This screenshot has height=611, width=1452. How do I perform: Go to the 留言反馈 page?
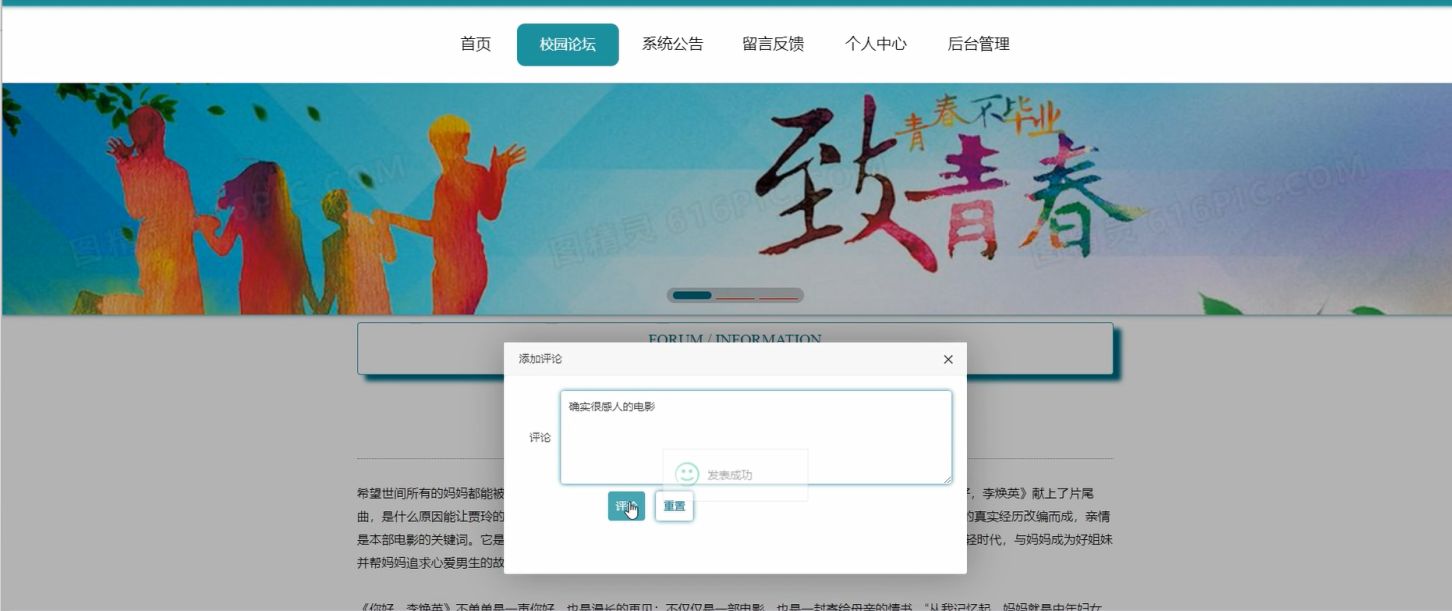pyautogui.click(x=773, y=44)
